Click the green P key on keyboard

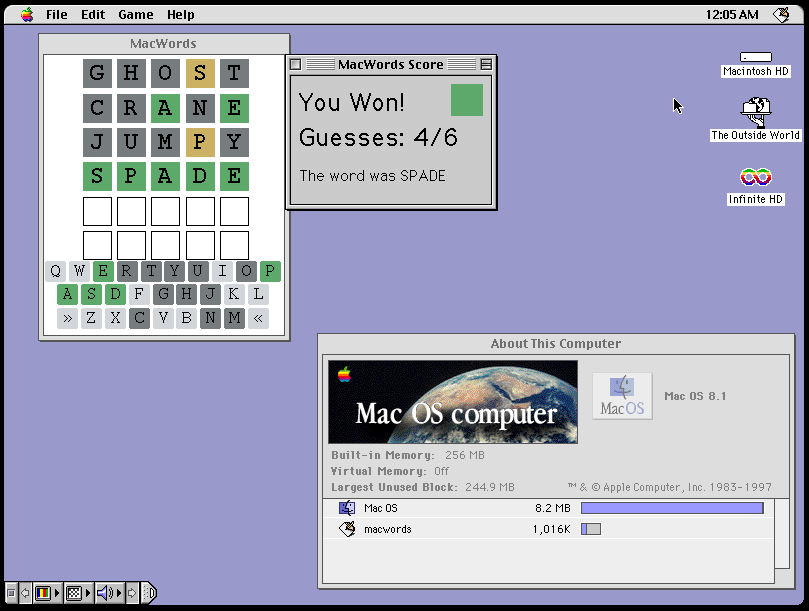tap(270, 271)
